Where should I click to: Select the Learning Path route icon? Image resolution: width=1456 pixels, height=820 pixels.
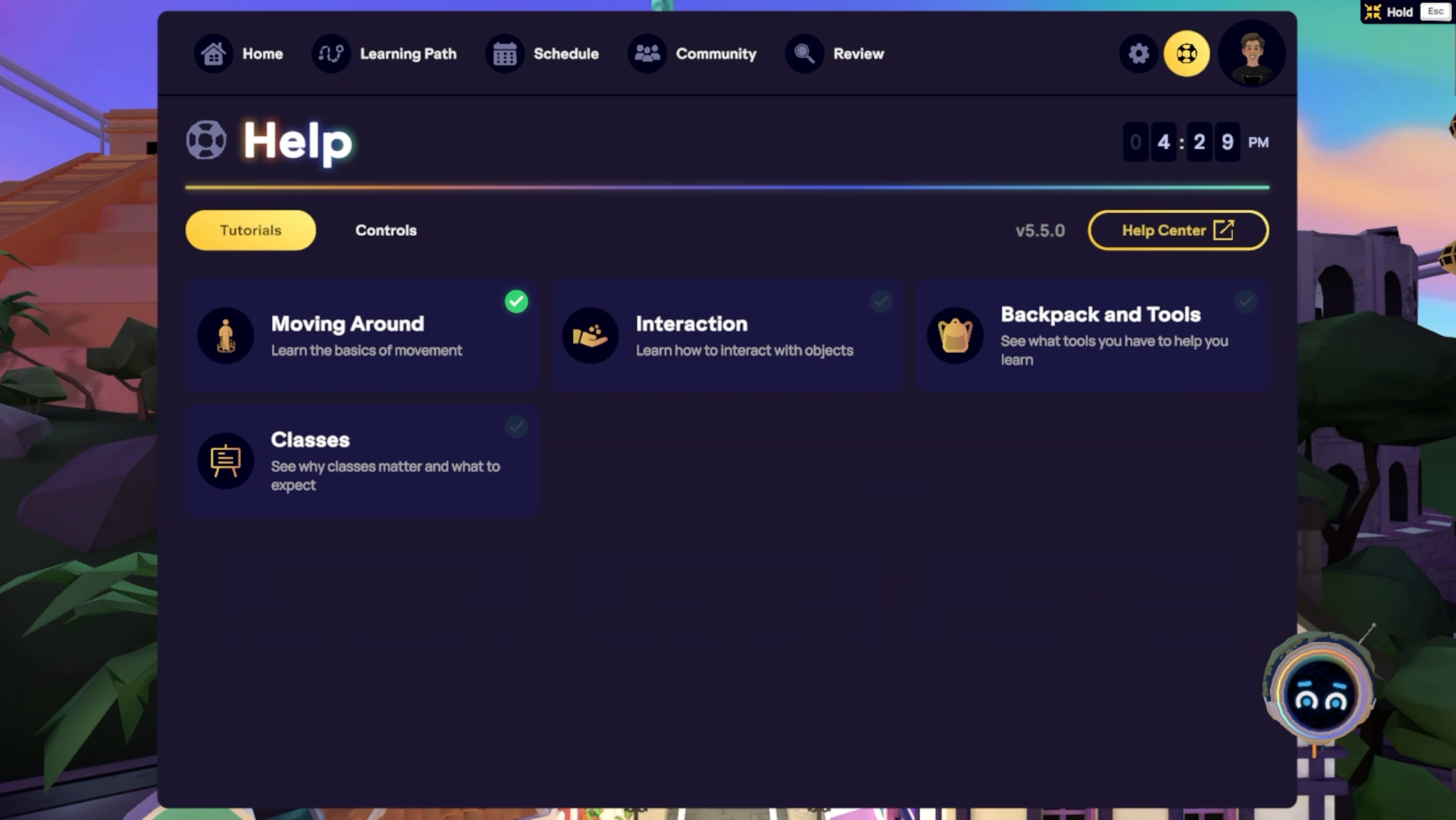pos(331,54)
